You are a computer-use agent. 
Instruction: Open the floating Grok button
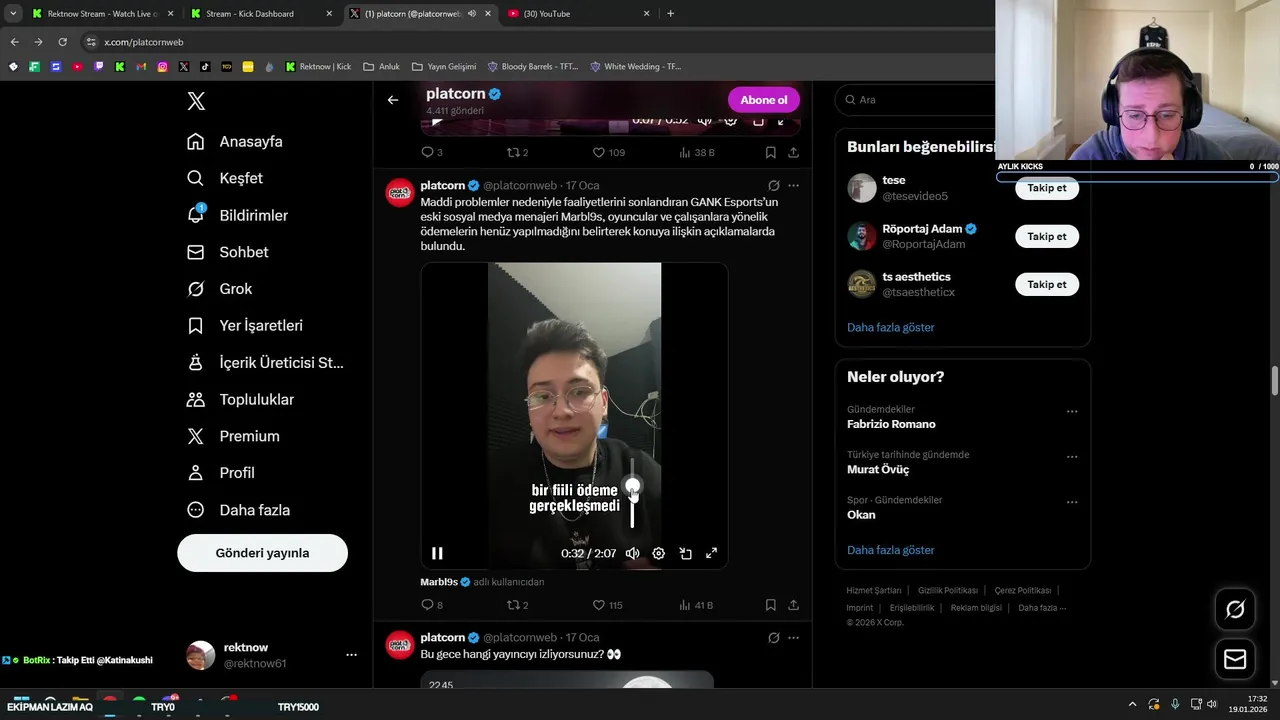(x=1235, y=609)
